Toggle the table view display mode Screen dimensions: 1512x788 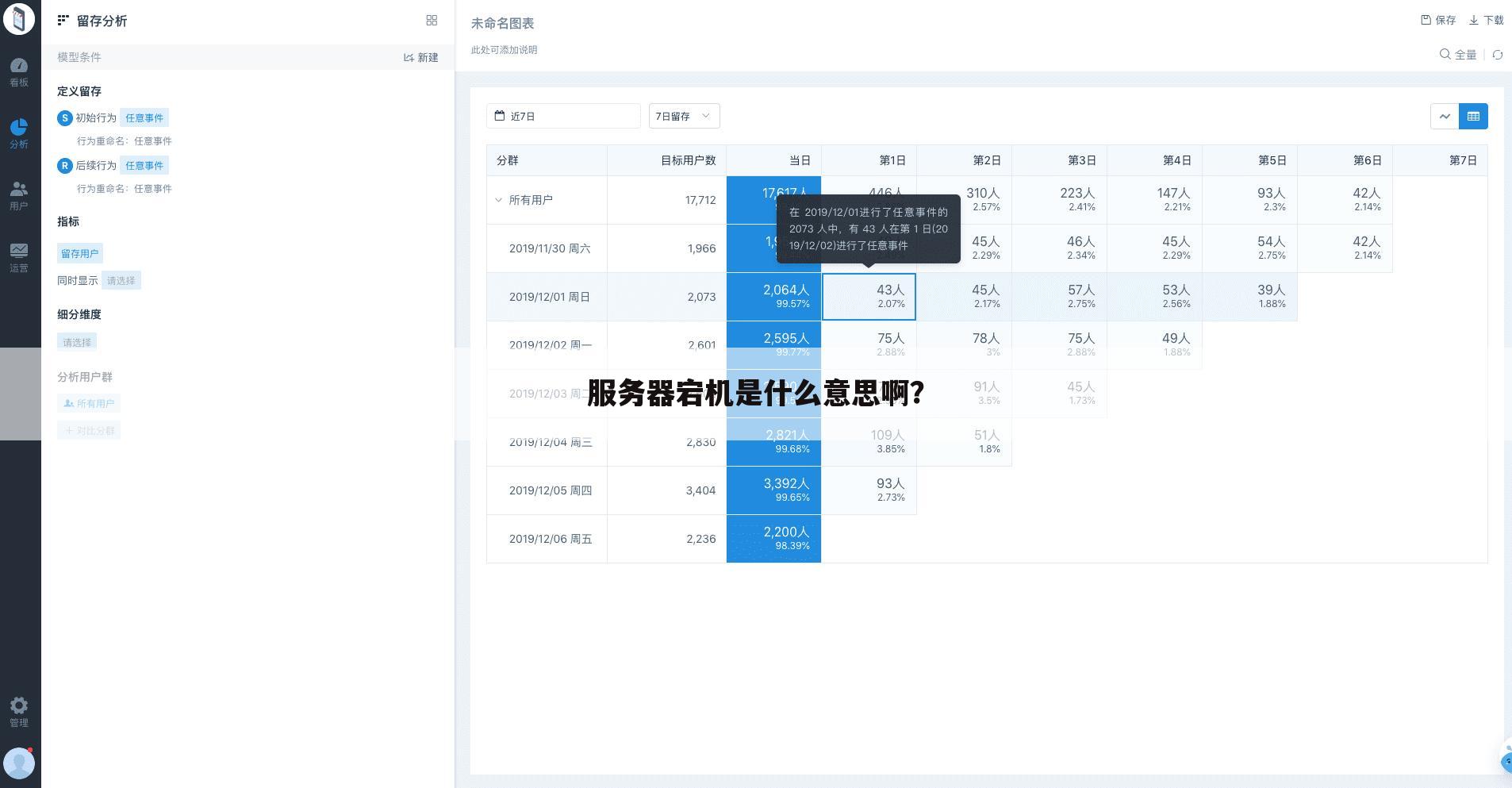(x=1474, y=116)
